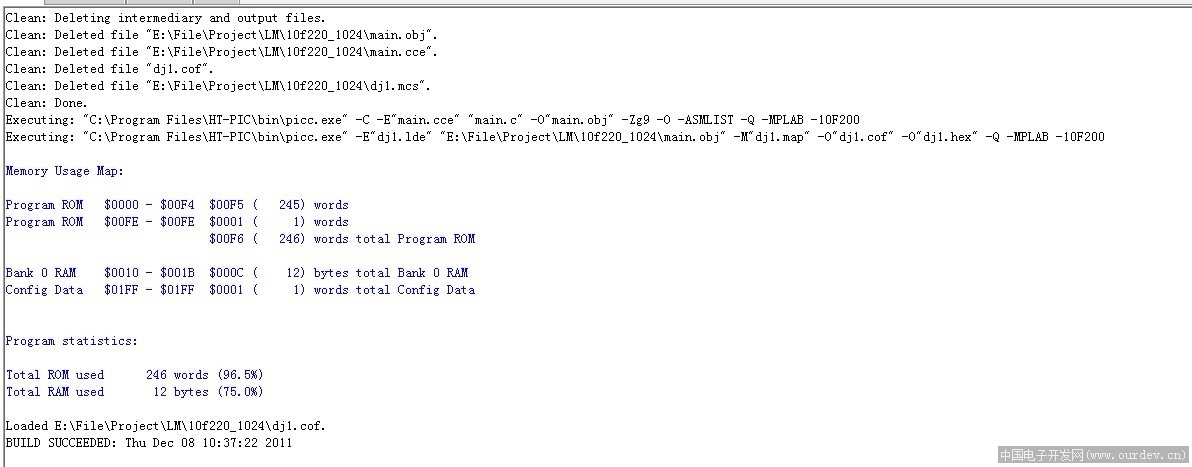Click the 'Loaded E:\File\Project...dj1.cof' line
Image resolution: width=1192 pixels, height=467 pixels.
click(x=166, y=426)
